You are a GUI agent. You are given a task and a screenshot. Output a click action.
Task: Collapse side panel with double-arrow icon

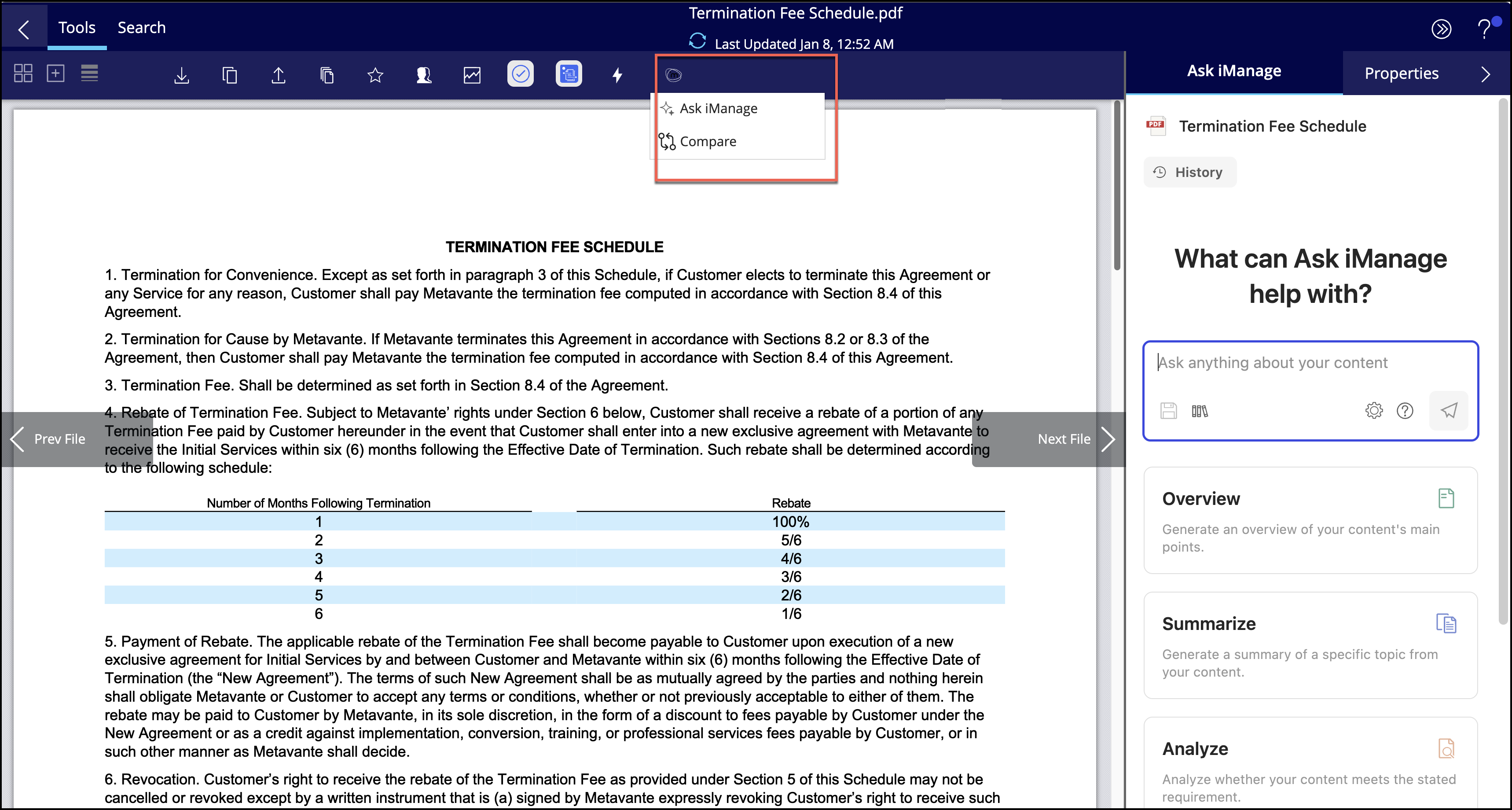1442,29
